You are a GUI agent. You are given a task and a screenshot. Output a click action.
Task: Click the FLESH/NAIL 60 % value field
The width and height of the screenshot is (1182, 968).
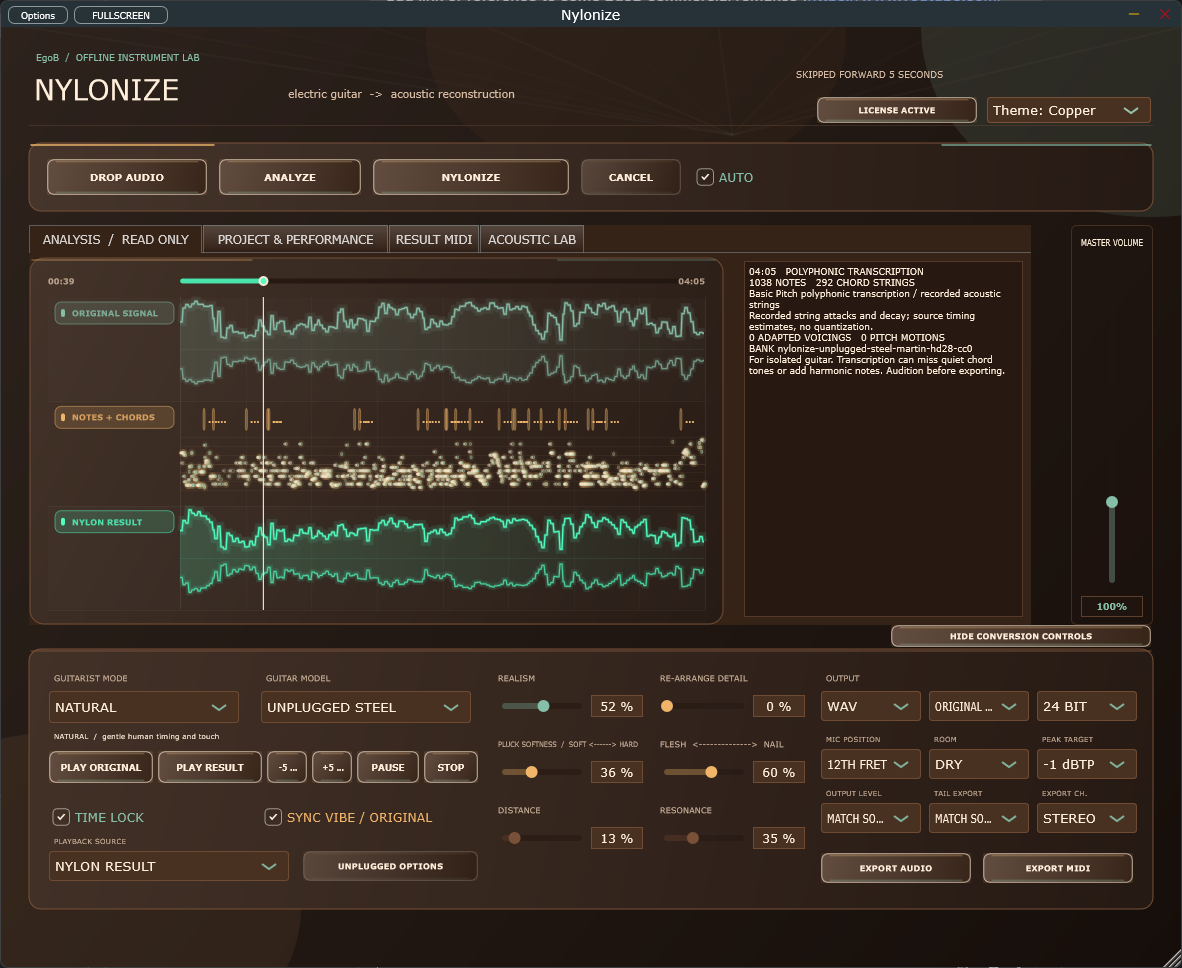click(x=779, y=772)
